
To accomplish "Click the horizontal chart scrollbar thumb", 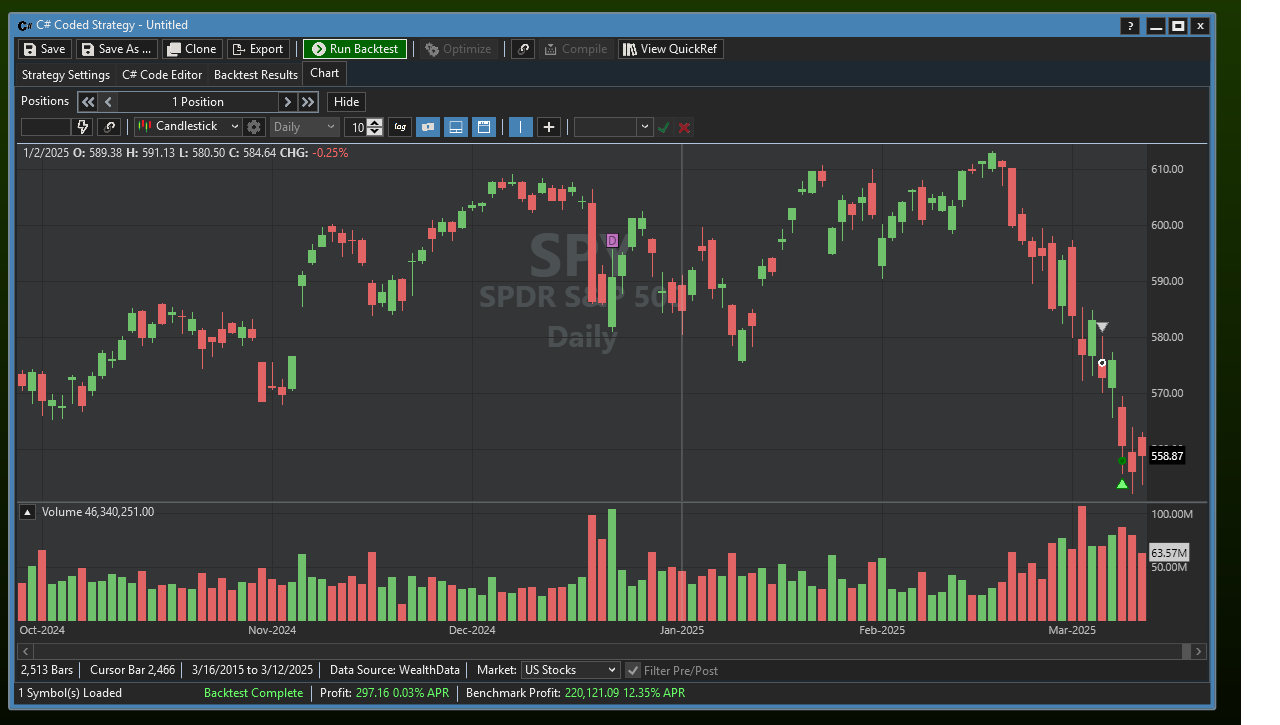I will click(x=1187, y=651).
